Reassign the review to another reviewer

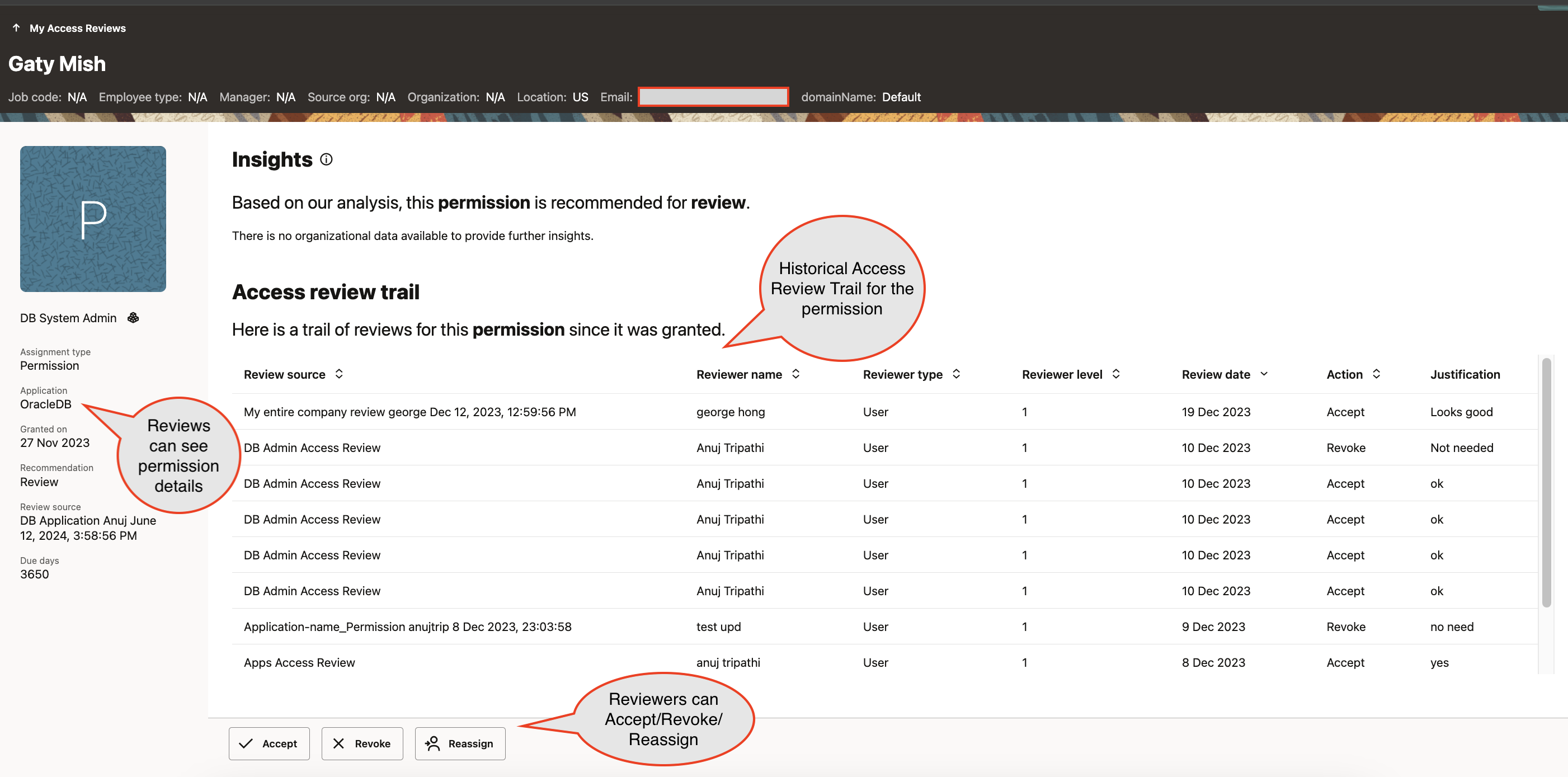pyautogui.click(x=460, y=743)
